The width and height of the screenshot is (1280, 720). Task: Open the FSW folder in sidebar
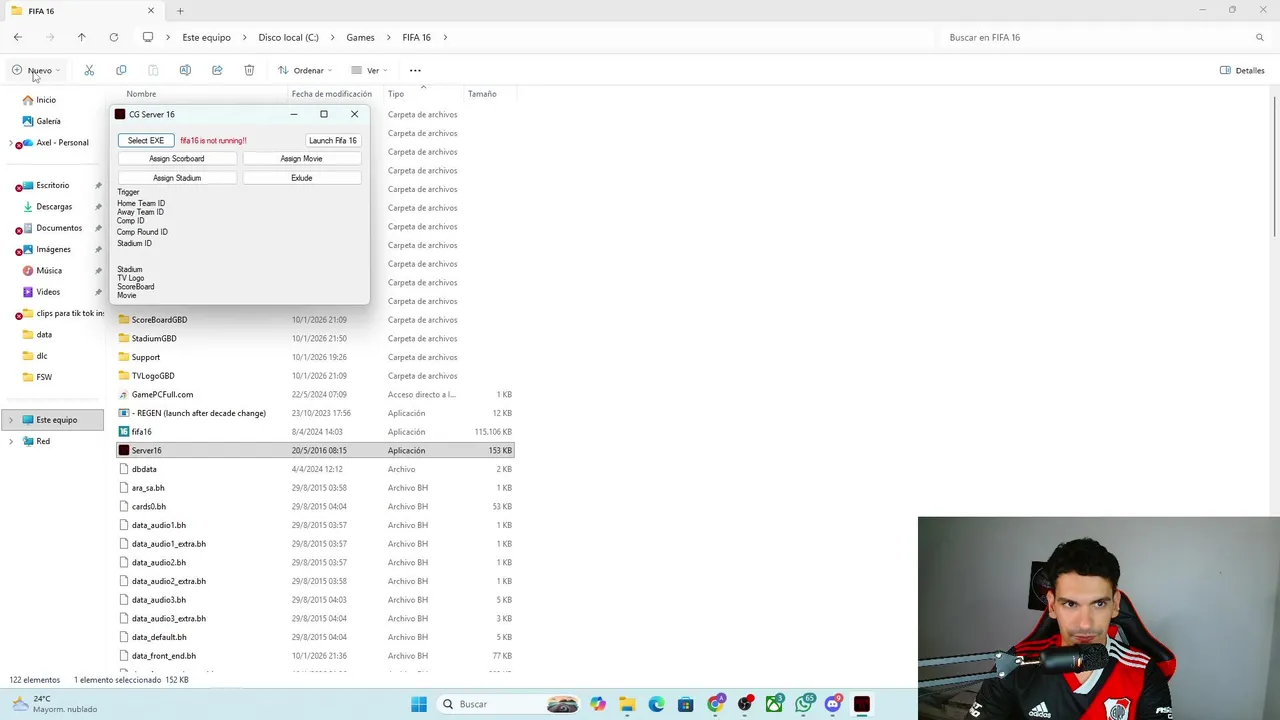click(x=44, y=377)
